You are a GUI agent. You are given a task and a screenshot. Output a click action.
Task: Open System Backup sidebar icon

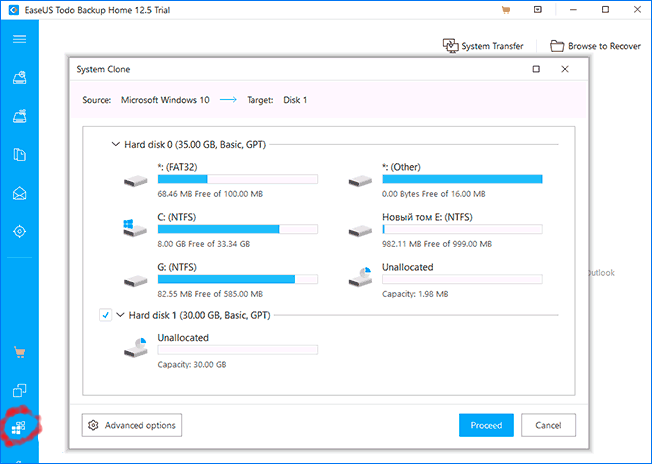(20, 116)
